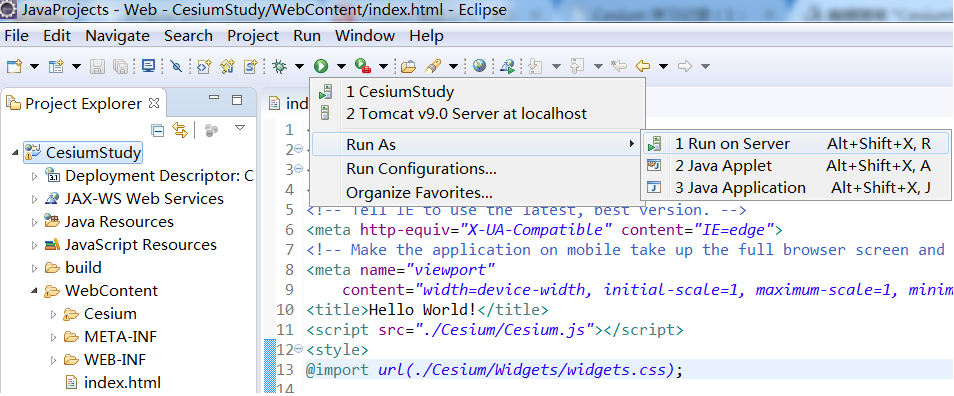The height and width of the screenshot is (396, 954).
Task: Go to Last Edit Location icon
Action: [619, 66]
